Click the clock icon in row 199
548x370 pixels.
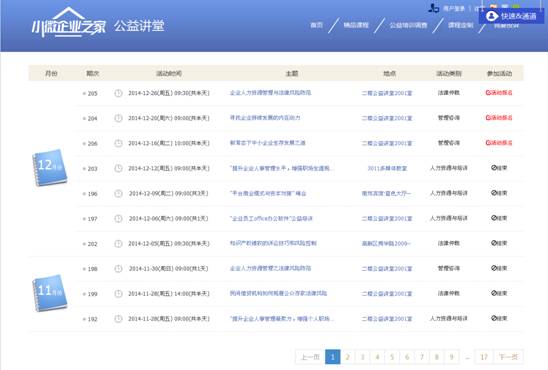point(118,294)
